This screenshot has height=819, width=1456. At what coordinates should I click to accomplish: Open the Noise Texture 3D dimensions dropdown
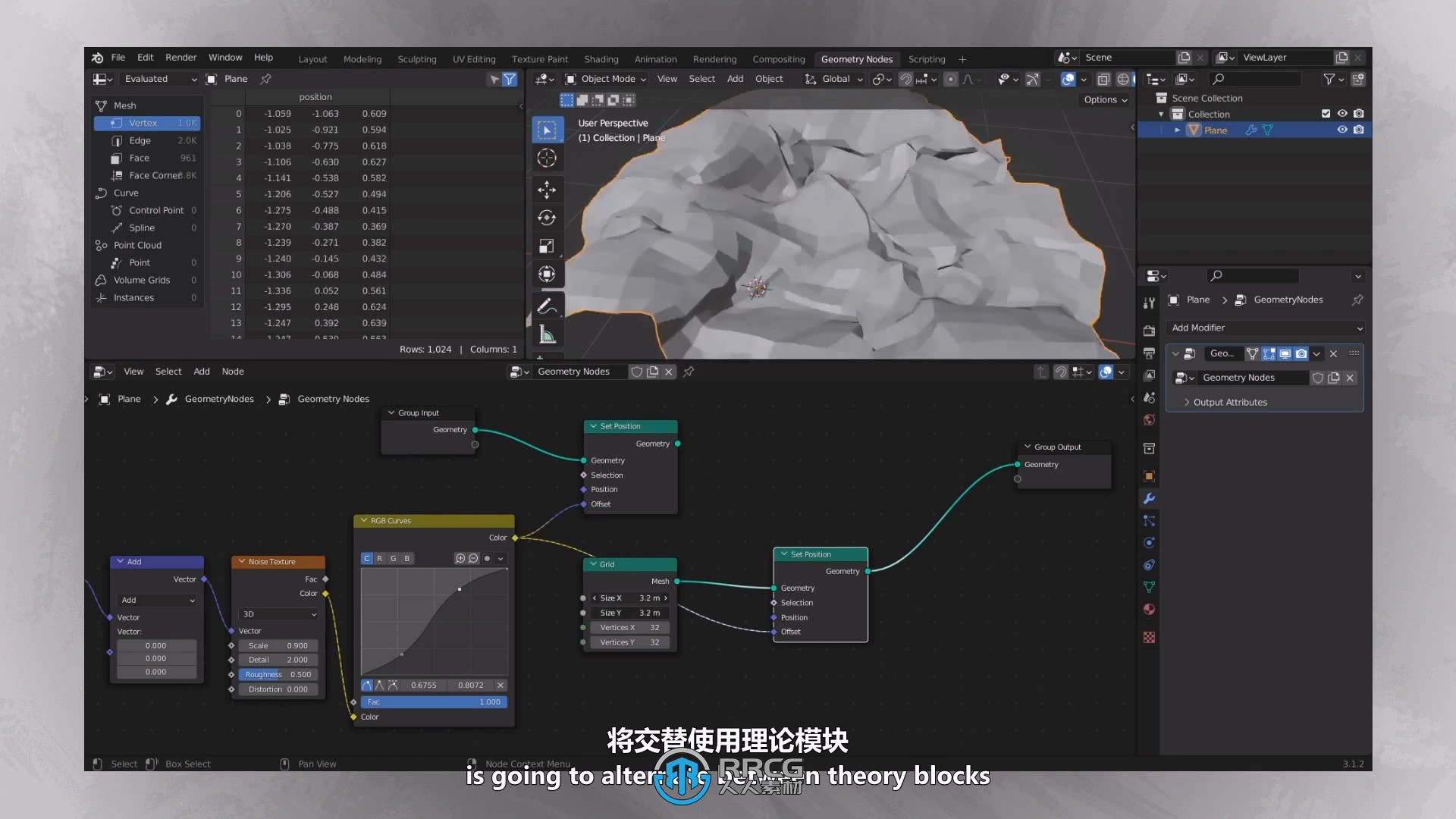[278, 614]
